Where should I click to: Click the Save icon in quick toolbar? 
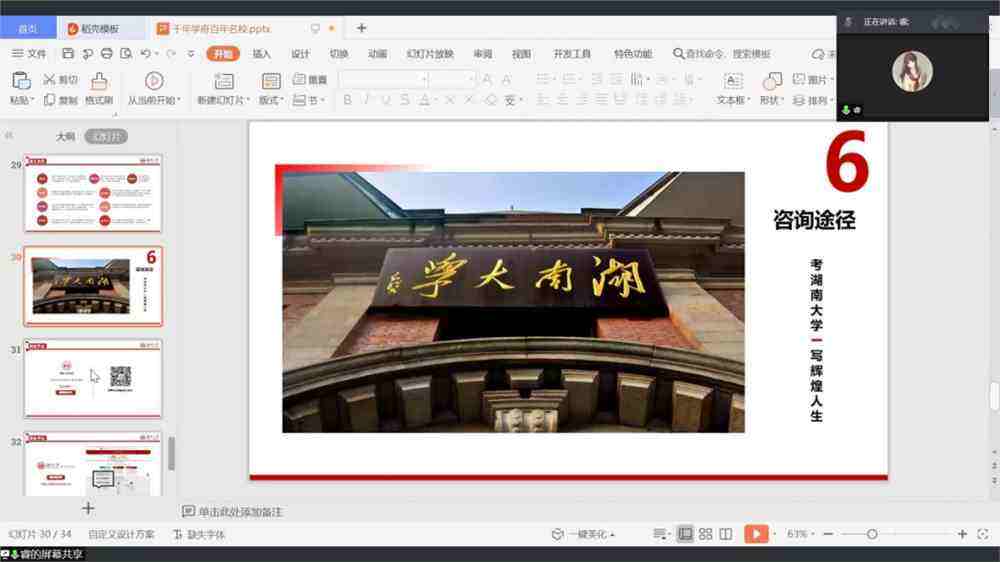pos(68,54)
